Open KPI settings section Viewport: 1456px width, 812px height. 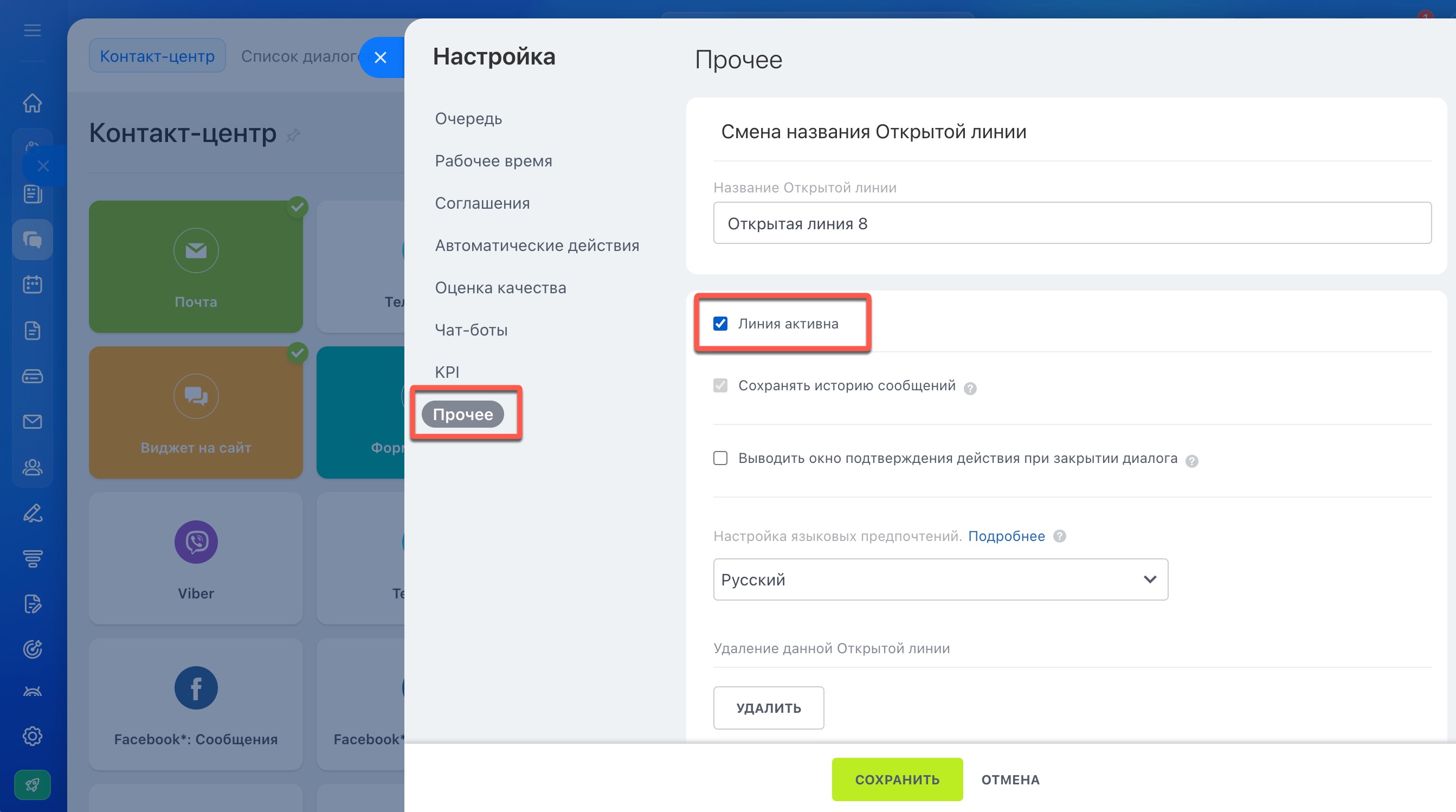point(447,372)
